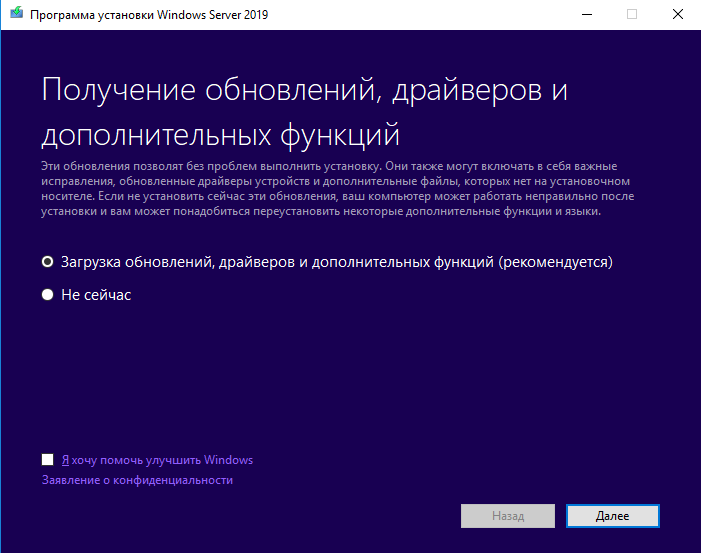Click heading line 'Получение обновлений, драйверов и'
Screen dimensions: 701x553
(305, 89)
